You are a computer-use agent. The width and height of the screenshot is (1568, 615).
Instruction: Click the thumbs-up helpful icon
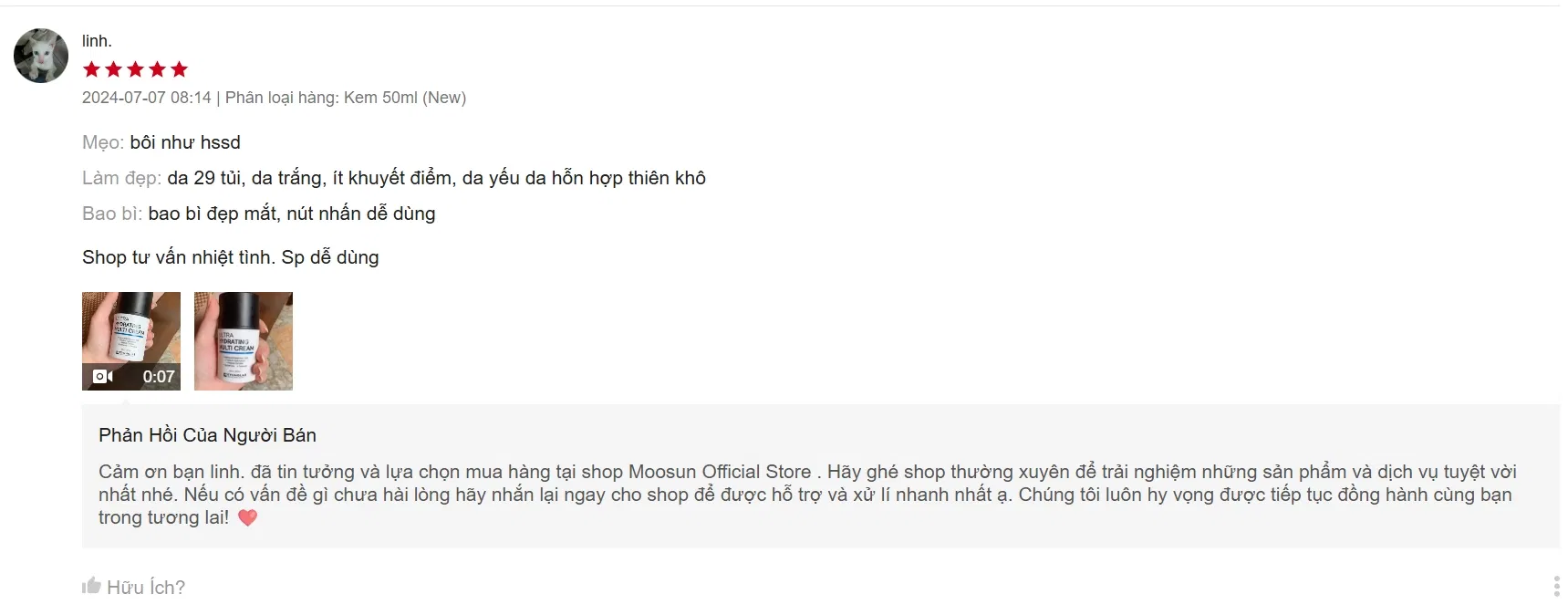coord(91,586)
